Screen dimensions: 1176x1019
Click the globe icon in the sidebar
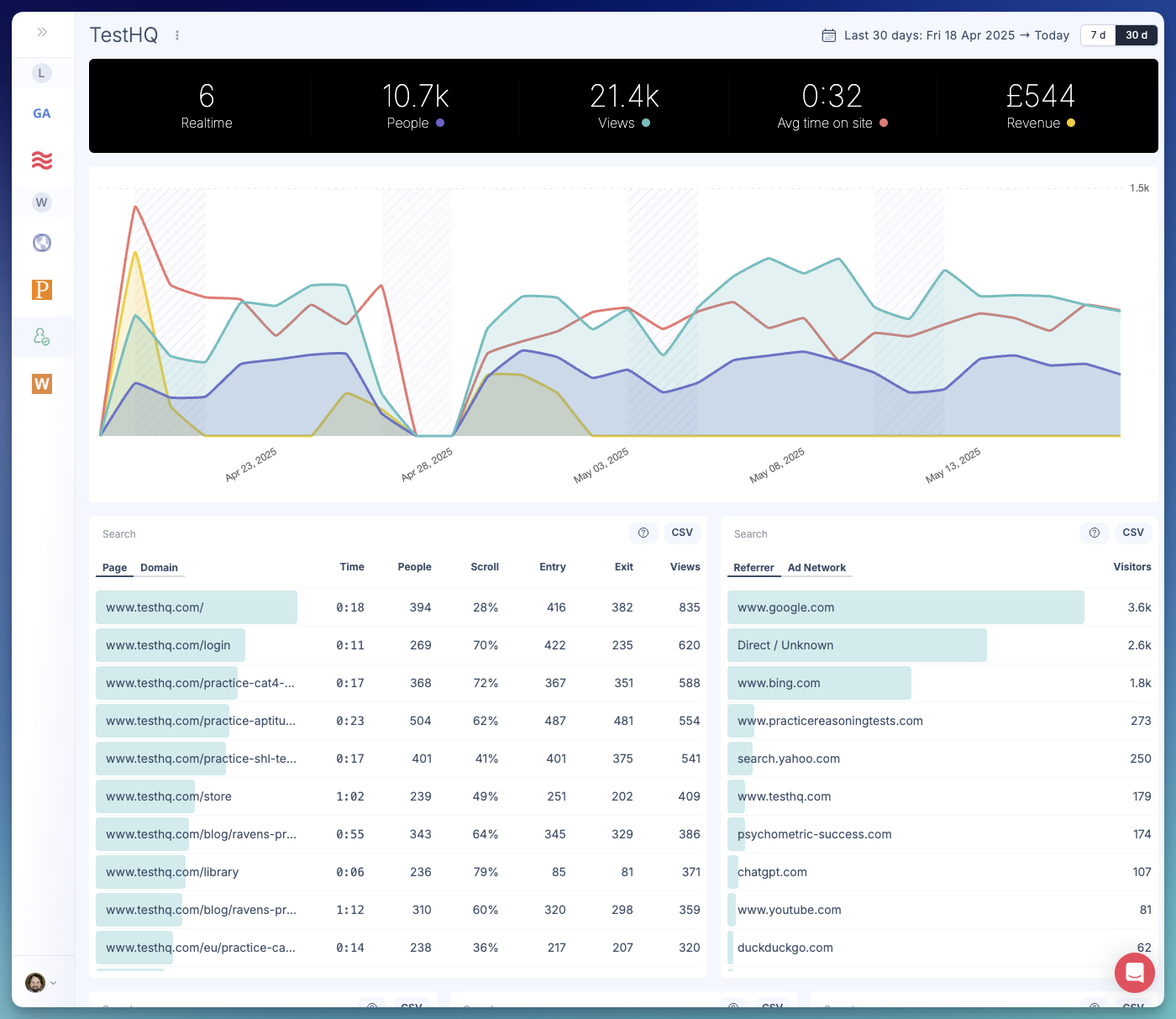[x=41, y=243]
